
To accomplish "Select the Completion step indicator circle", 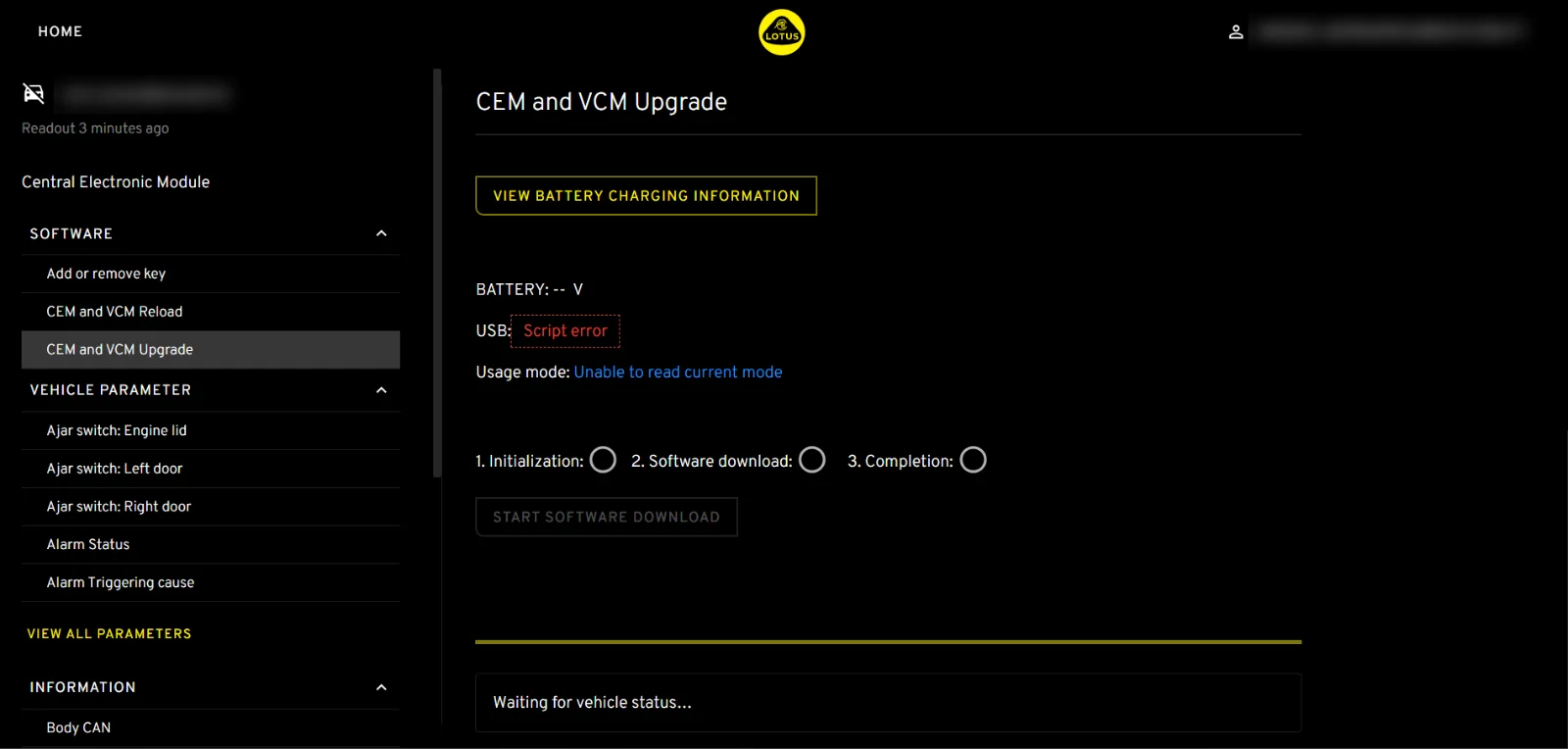I will (973, 460).
